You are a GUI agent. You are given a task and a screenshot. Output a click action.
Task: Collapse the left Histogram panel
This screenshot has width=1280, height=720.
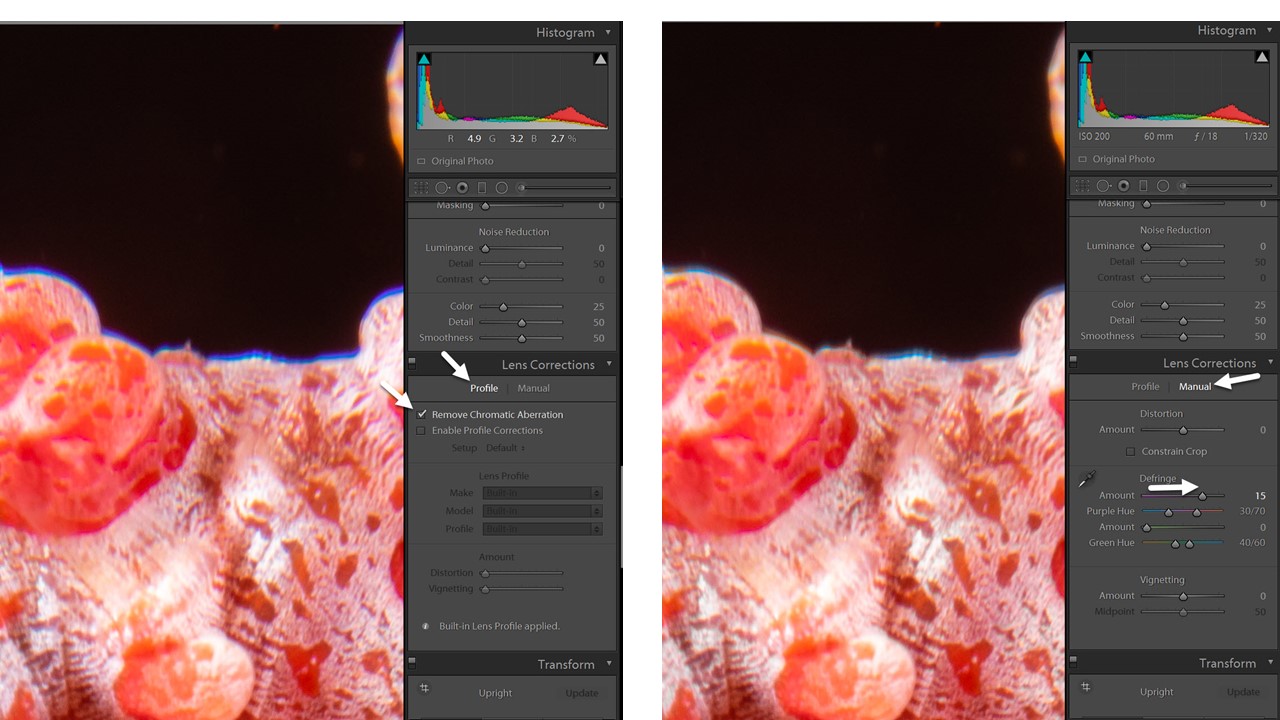click(607, 33)
